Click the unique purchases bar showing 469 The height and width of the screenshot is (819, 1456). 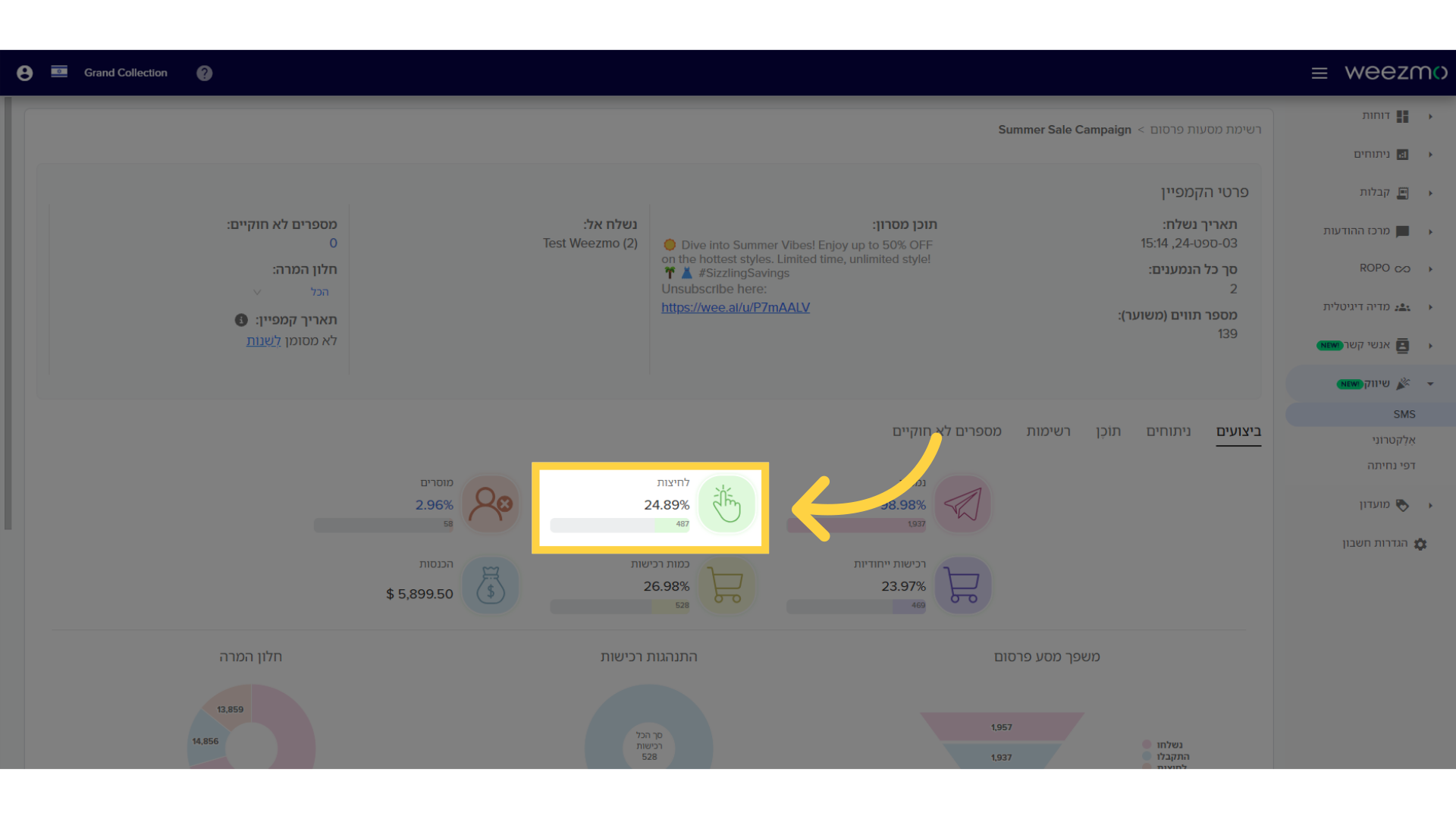click(856, 606)
